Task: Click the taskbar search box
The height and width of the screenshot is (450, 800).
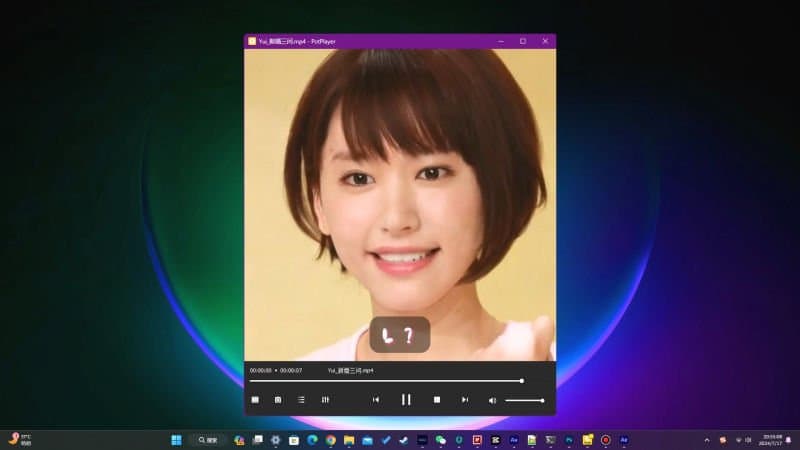Action: point(207,440)
